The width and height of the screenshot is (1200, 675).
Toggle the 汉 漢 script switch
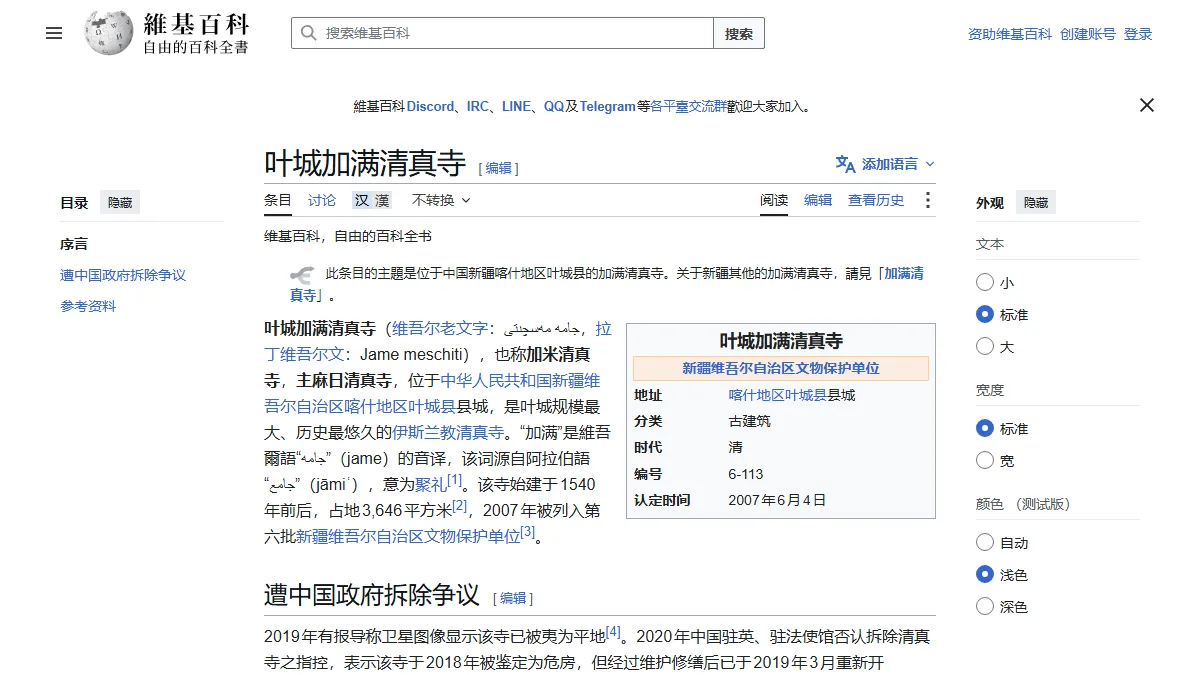[x=371, y=200]
